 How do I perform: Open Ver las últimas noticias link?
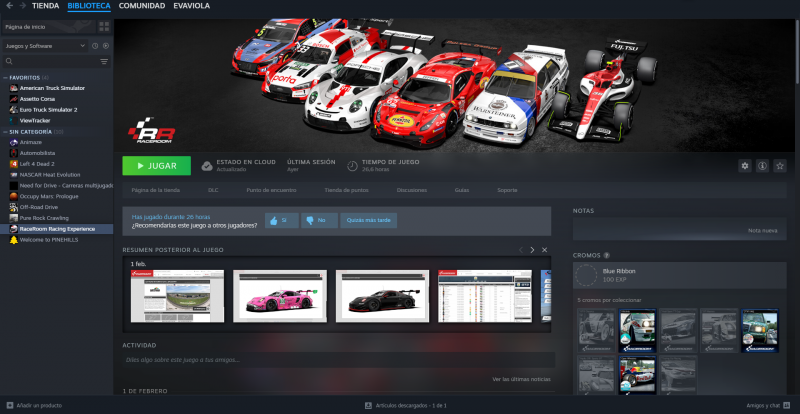click(x=521, y=379)
